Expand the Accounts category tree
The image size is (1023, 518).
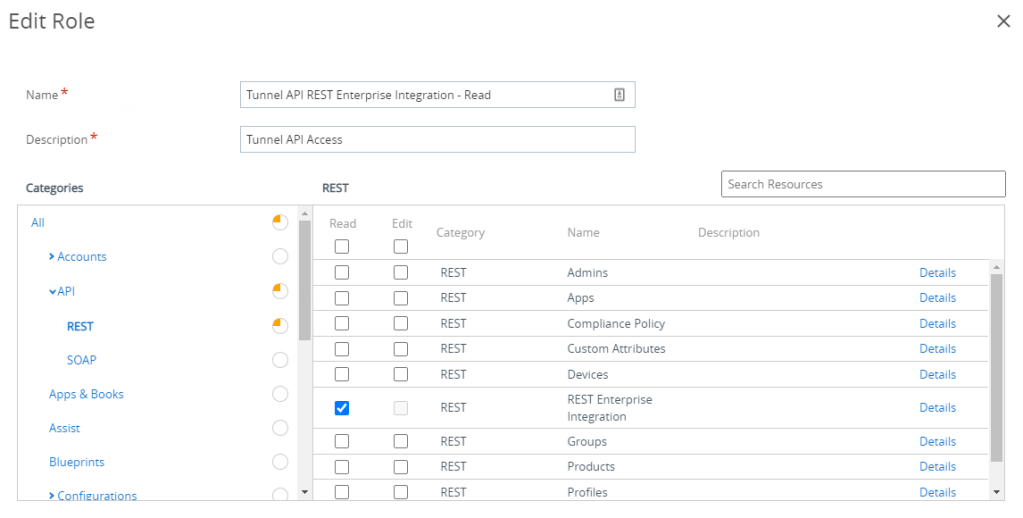pos(52,257)
